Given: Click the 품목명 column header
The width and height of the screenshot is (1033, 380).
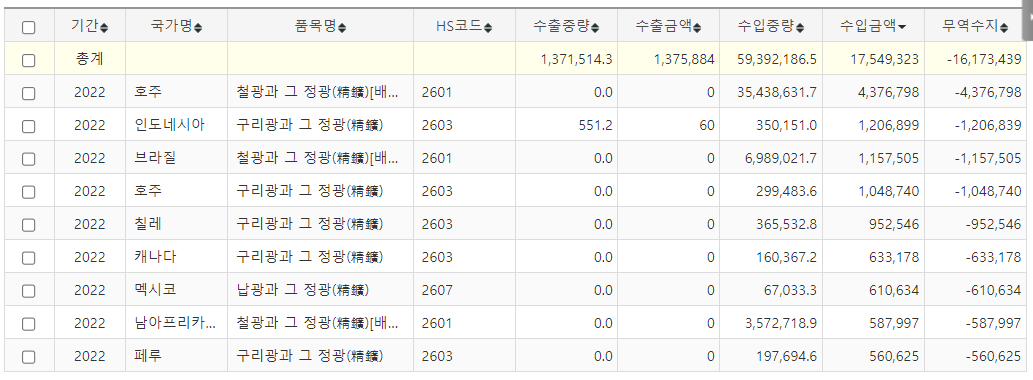Looking at the screenshot, I should click(x=320, y=26).
